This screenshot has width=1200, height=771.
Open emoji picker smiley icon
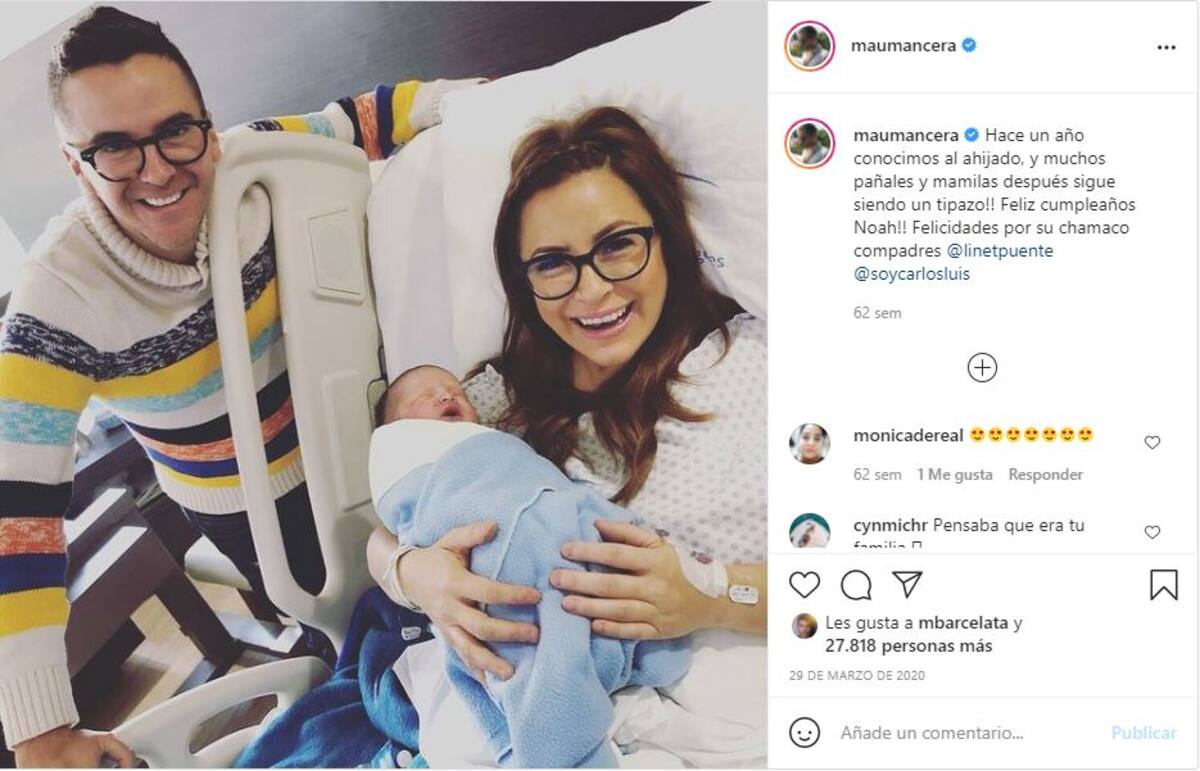point(804,733)
